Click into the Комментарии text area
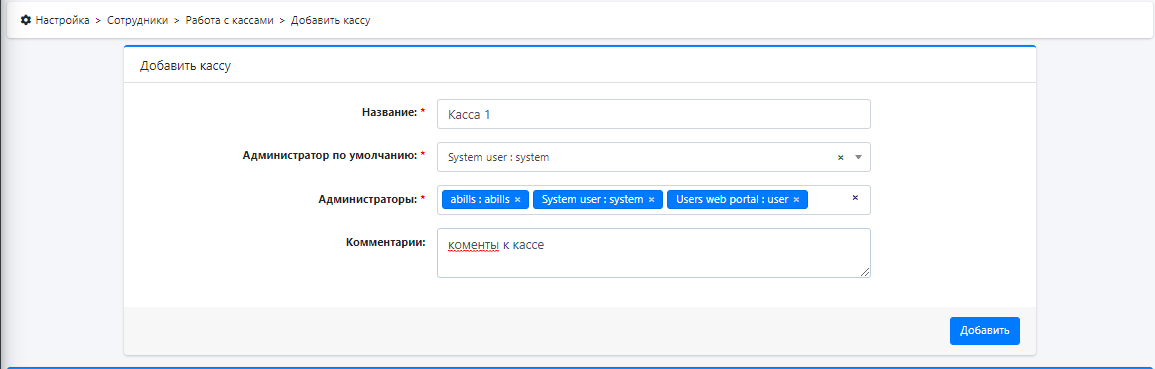Screen dimensions: 1155x369 coord(653,253)
